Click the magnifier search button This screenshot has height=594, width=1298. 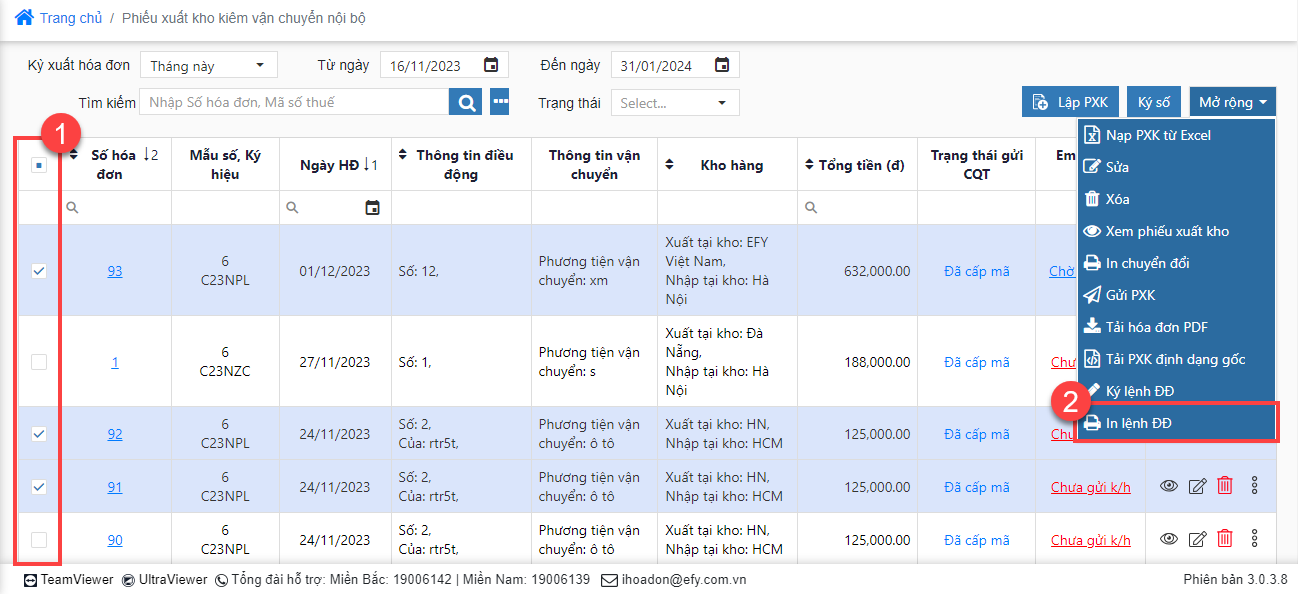(465, 102)
